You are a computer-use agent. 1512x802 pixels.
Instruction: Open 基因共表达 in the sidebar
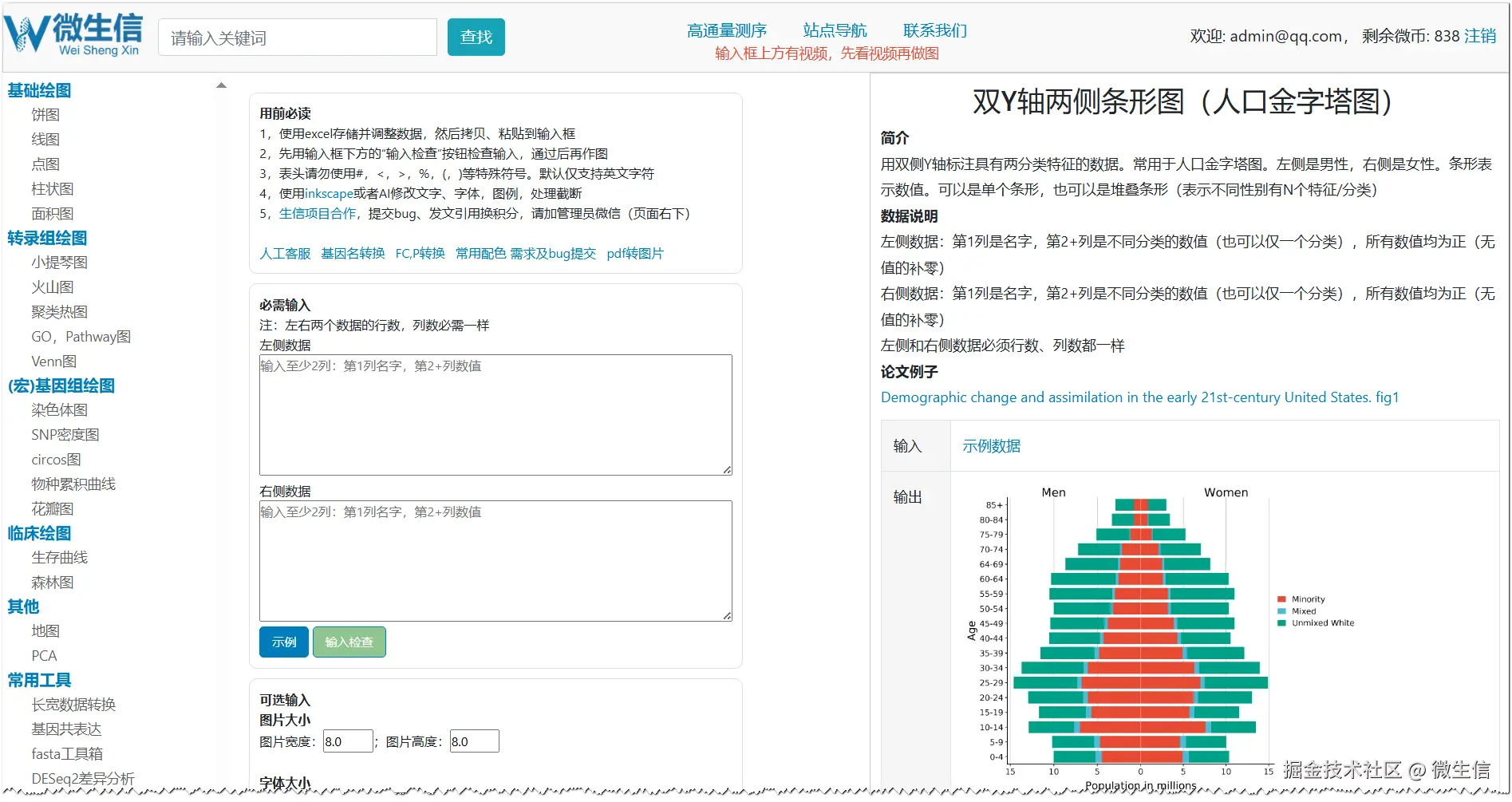66,729
